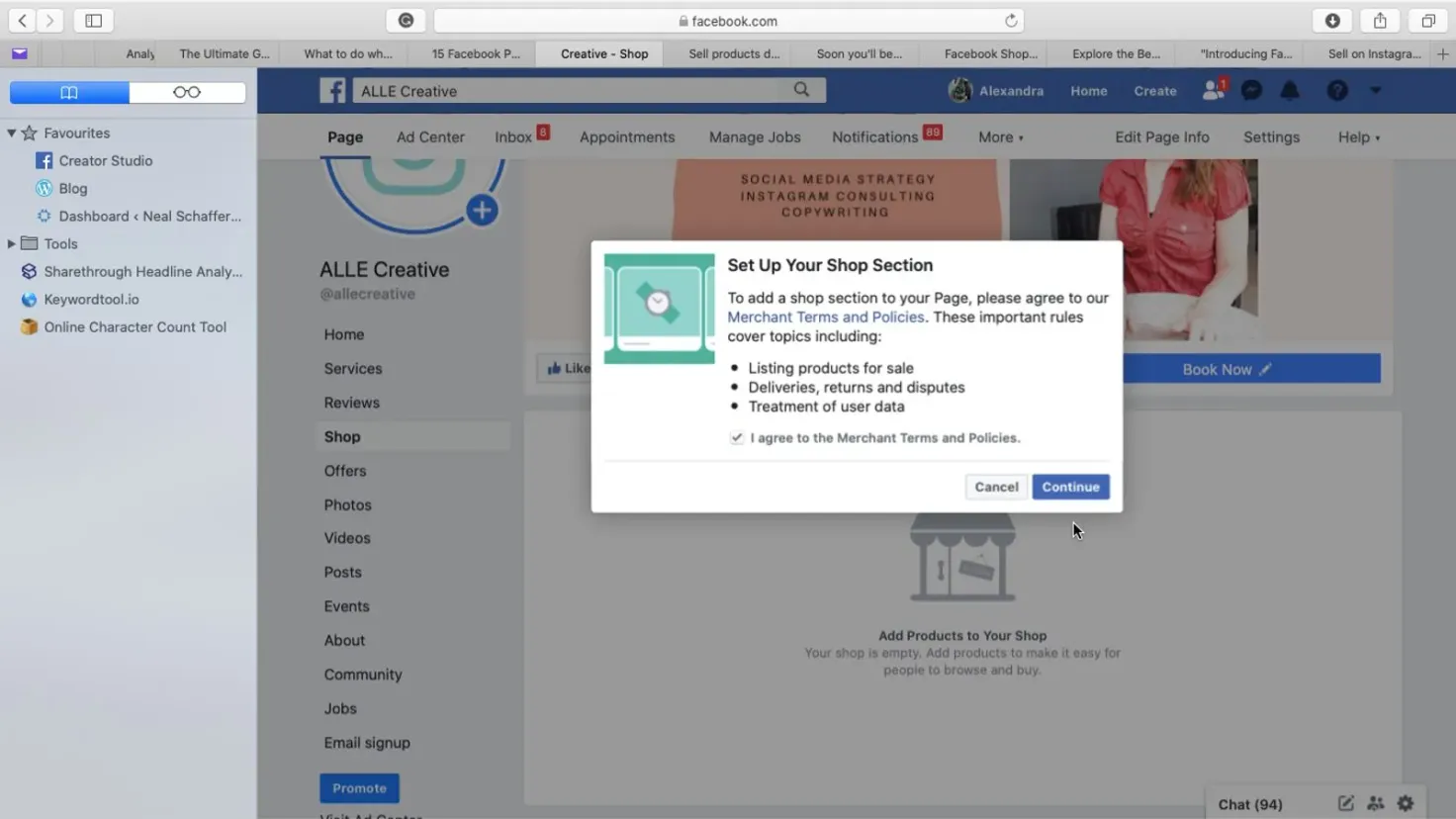Click the Merchant Terms and Policies link
Screen dimensions: 1456x819
[x=826, y=317]
